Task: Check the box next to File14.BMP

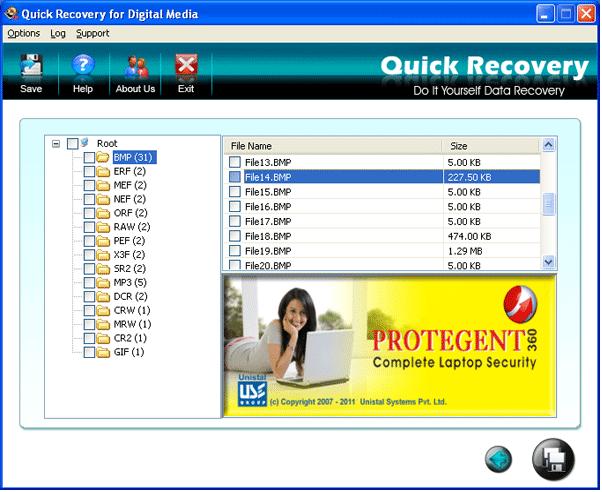Action: click(235, 177)
